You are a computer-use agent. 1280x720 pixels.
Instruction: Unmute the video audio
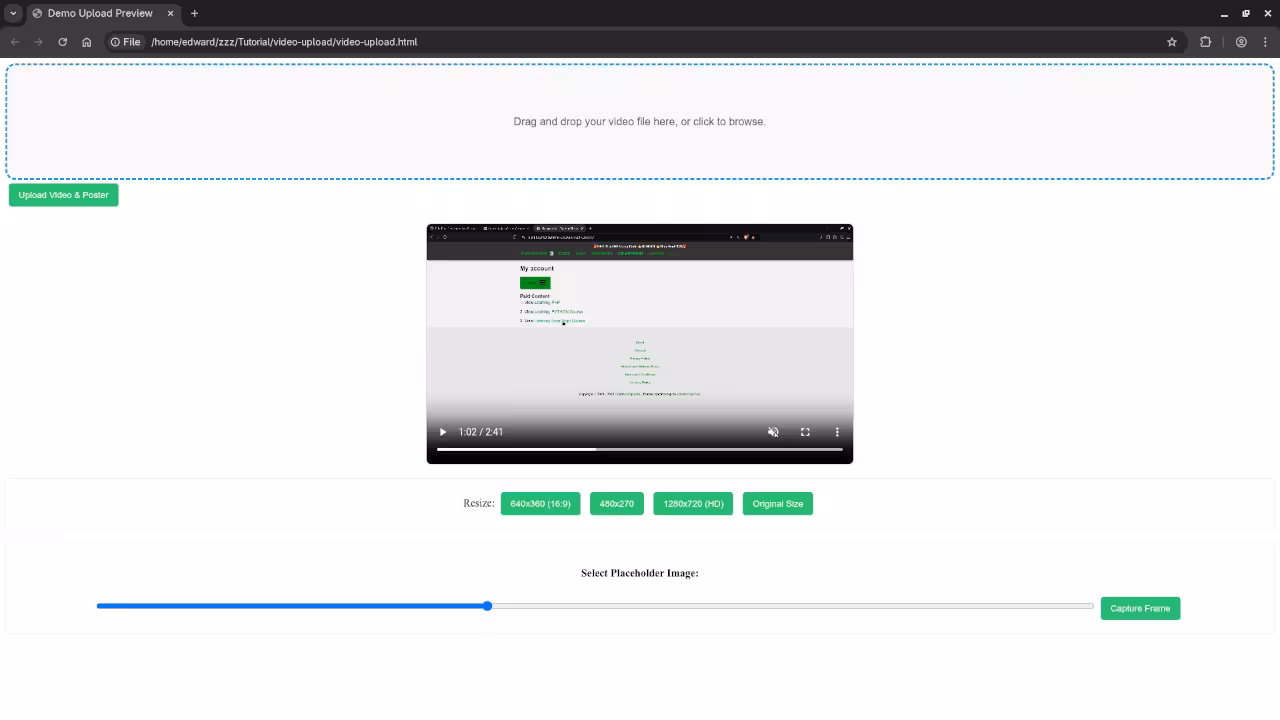pyautogui.click(x=773, y=431)
